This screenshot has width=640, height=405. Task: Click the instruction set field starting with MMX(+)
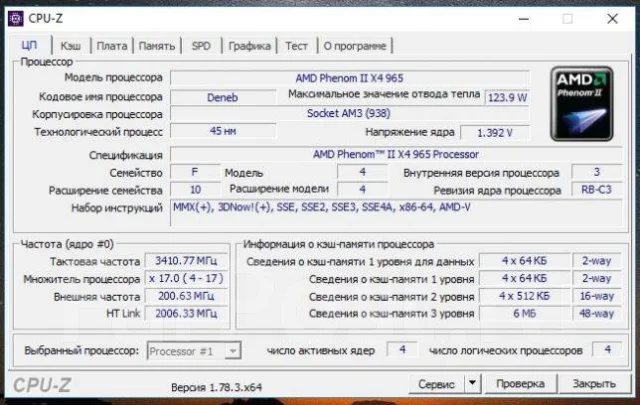(396, 213)
